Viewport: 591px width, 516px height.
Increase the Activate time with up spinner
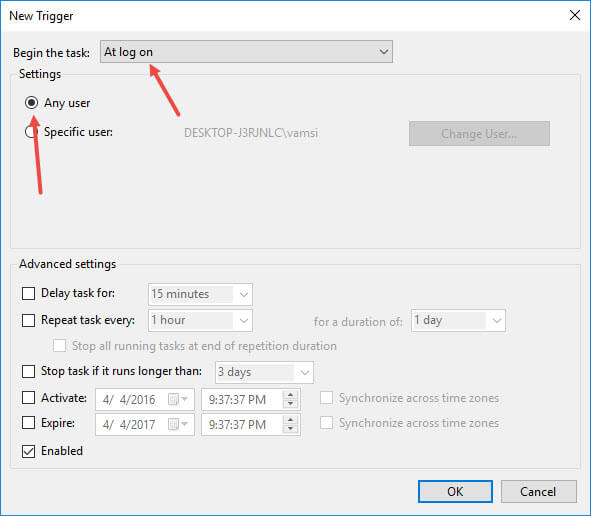pos(290,395)
